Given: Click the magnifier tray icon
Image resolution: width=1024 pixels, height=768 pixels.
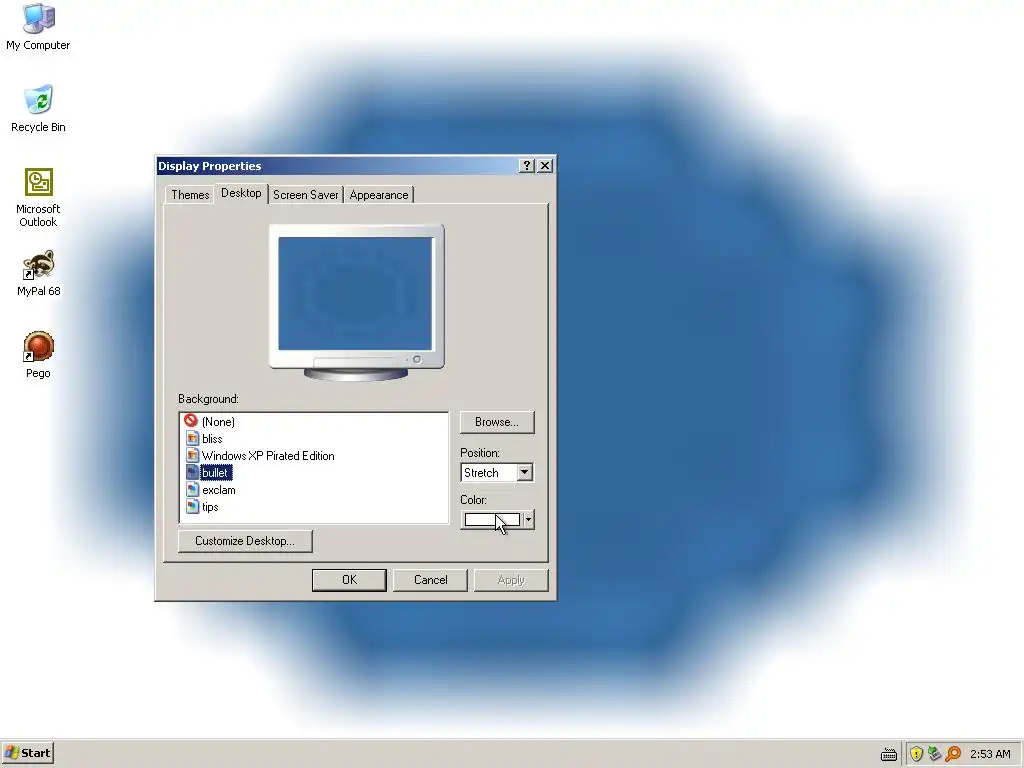Looking at the screenshot, I should point(953,754).
